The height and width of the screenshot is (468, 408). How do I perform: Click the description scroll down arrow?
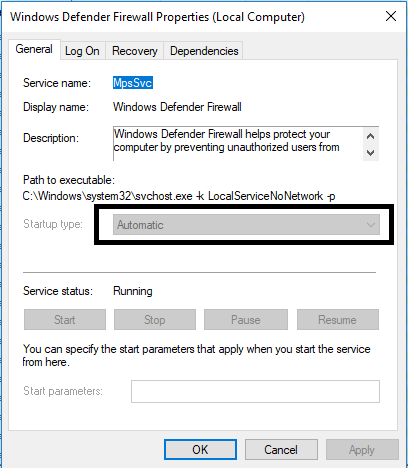tap(370, 153)
